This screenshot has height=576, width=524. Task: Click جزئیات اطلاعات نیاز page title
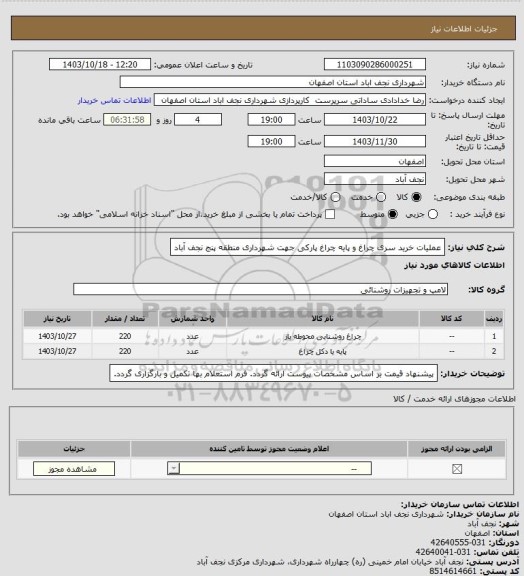(x=464, y=29)
